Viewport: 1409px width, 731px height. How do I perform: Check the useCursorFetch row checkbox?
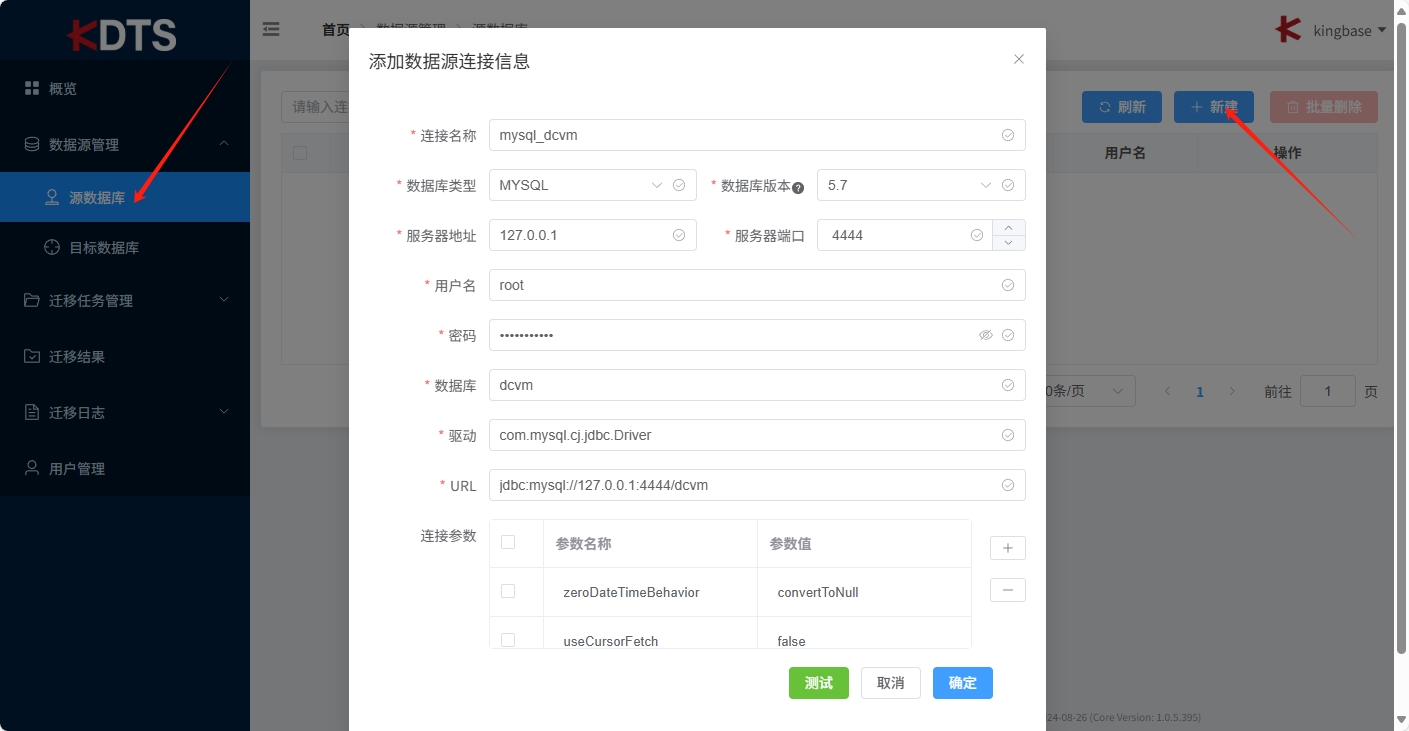coord(508,640)
